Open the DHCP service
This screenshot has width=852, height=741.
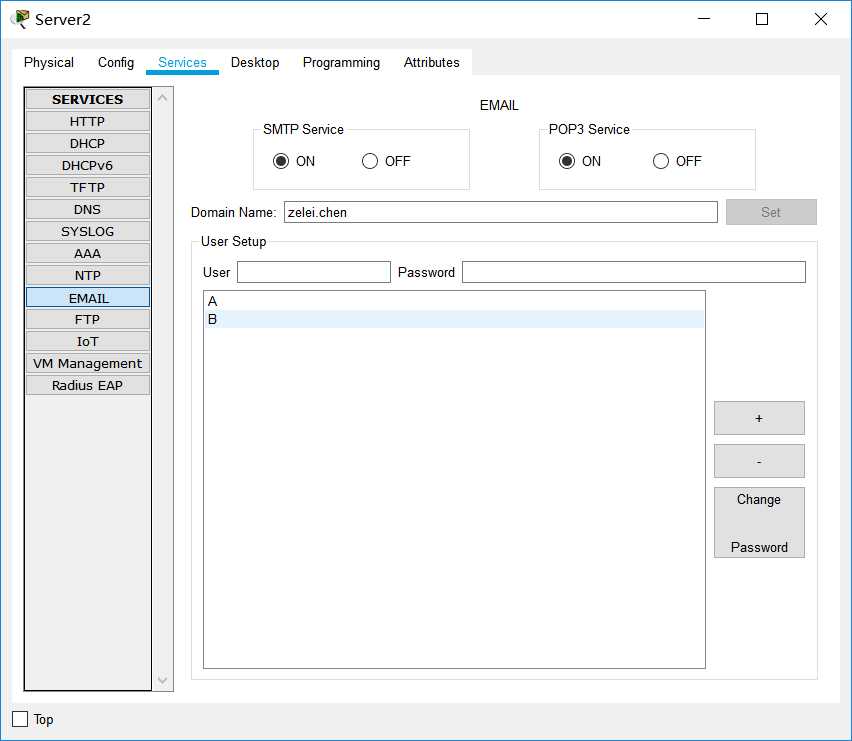[87, 143]
